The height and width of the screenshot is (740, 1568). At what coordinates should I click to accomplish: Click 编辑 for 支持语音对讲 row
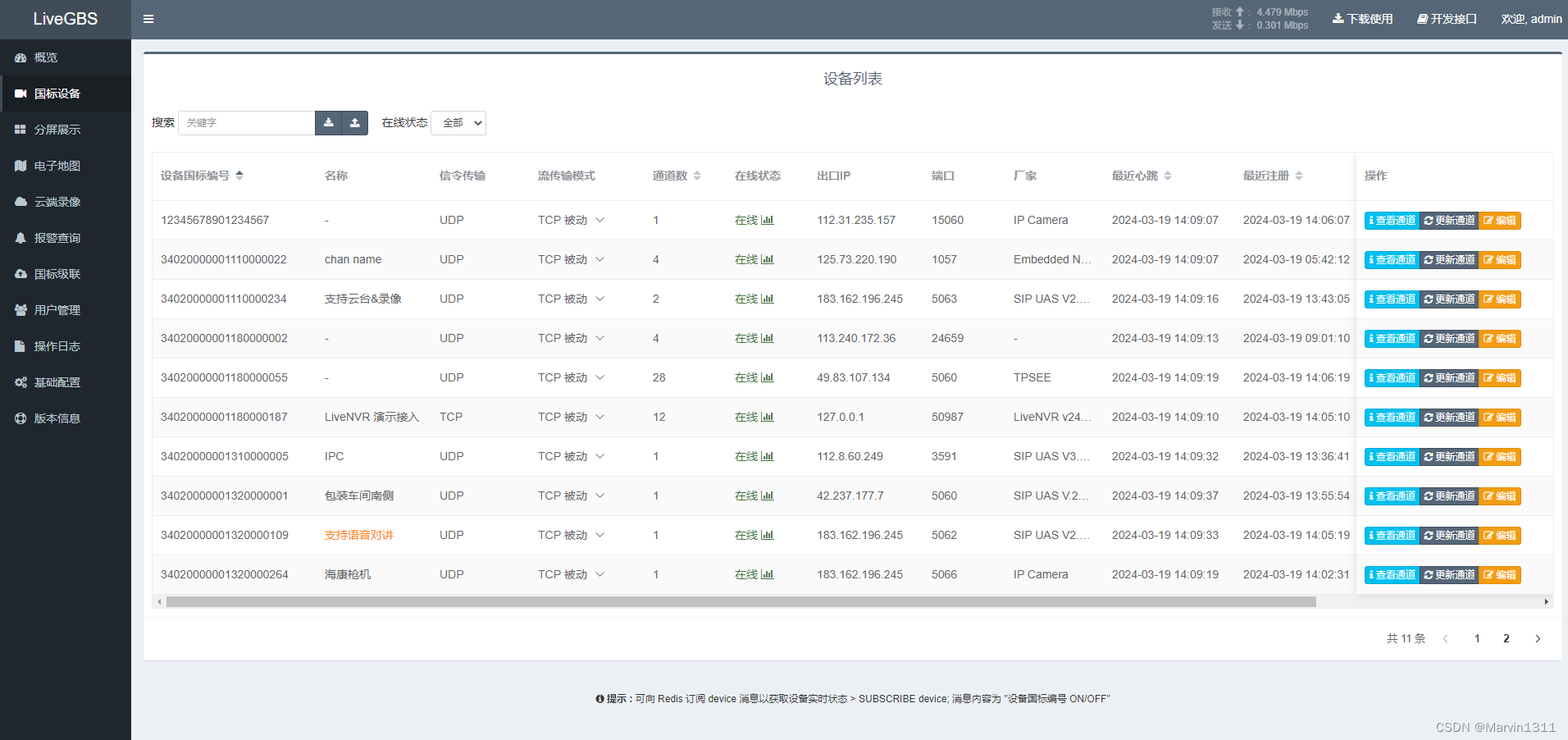1500,535
